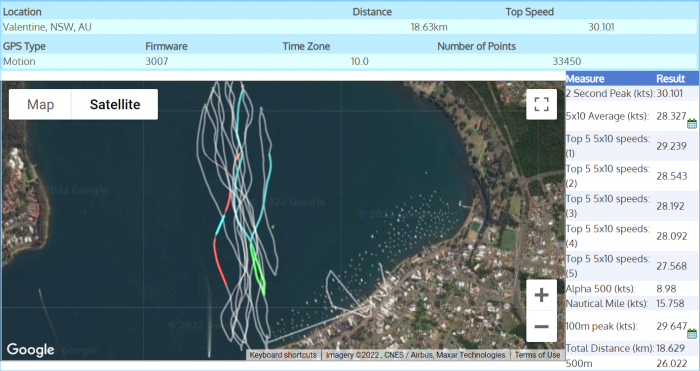Image resolution: width=700 pixels, height=371 pixels.
Task: Select the lower red track segment
Action: pos(219,263)
